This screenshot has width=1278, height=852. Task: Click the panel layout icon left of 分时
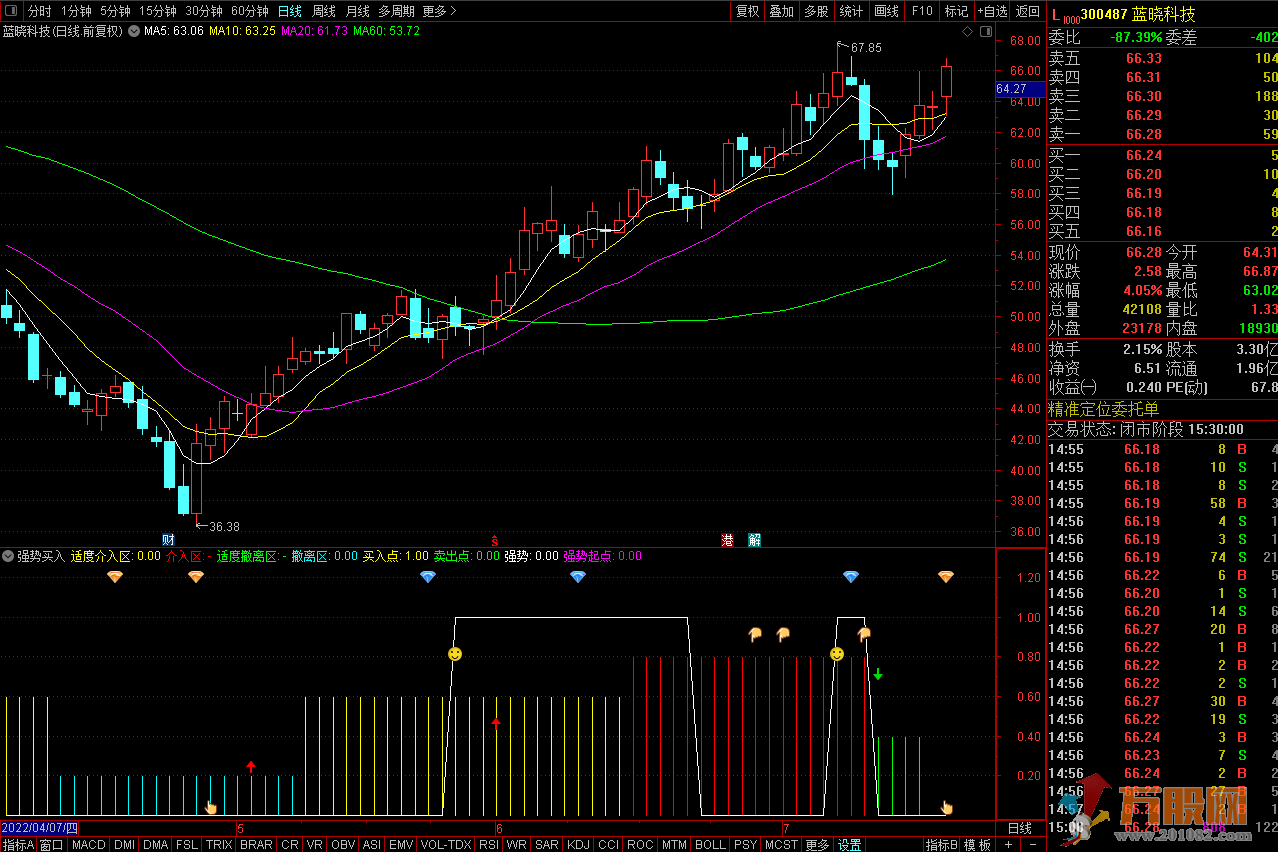[x=11, y=11]
